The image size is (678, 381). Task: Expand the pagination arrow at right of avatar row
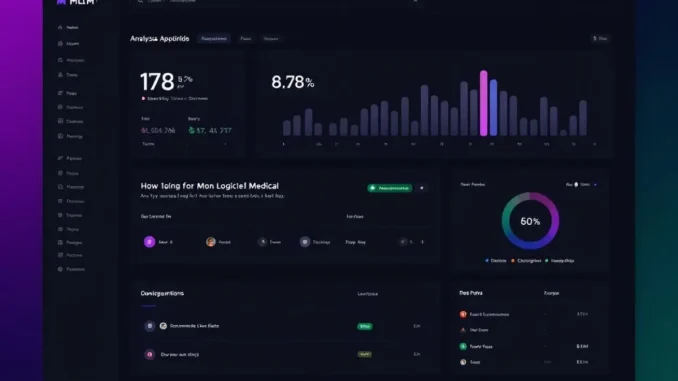click(x=422, y=242)
